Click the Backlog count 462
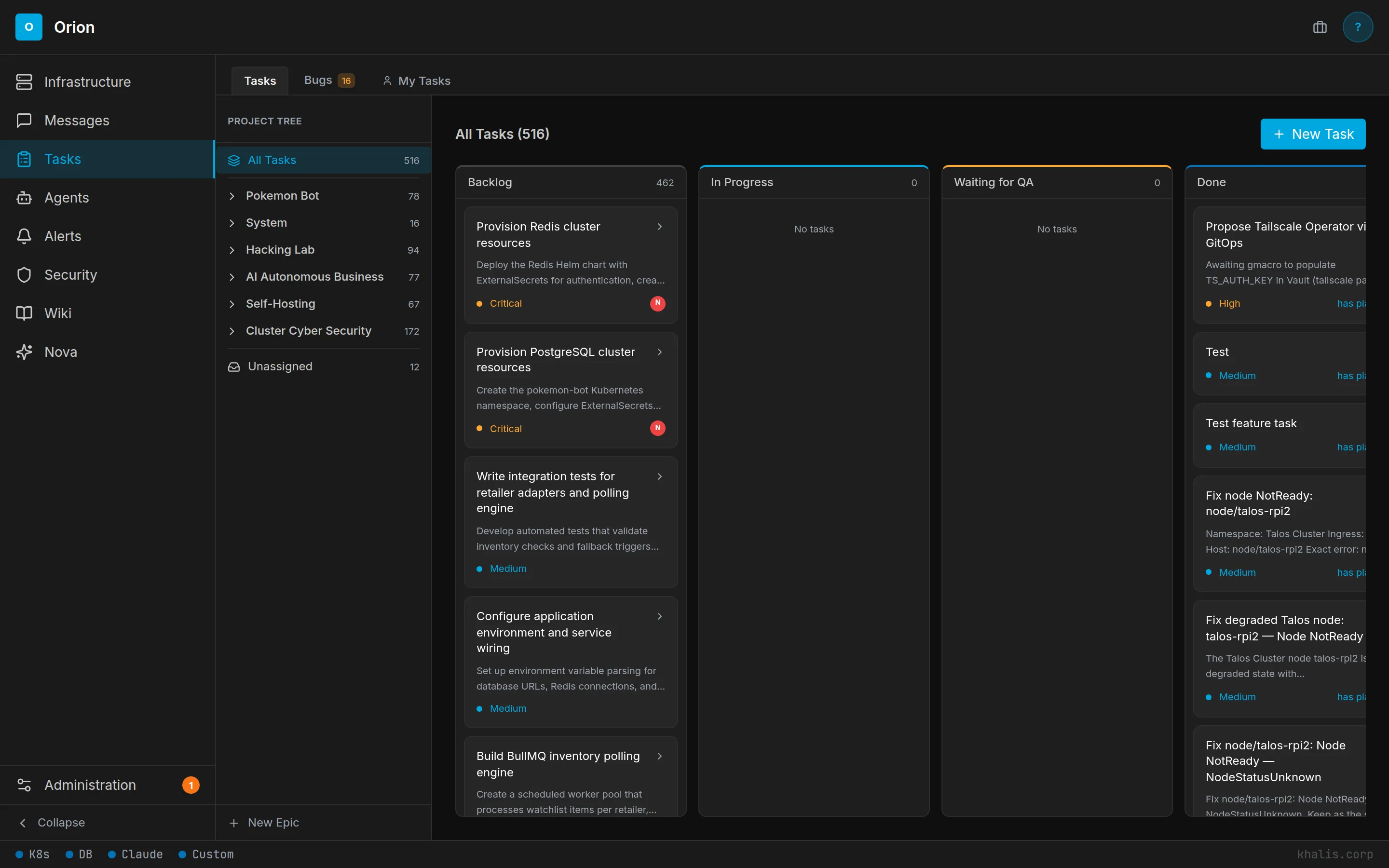1389x868 pixels. coord(665,183)
